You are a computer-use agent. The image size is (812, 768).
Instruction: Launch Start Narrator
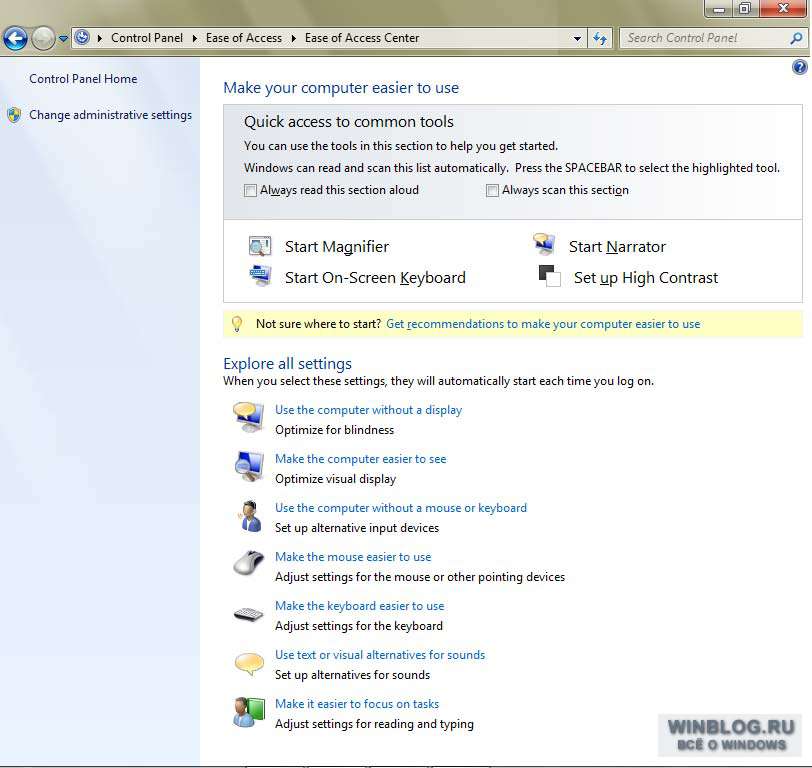pos(617,247)
